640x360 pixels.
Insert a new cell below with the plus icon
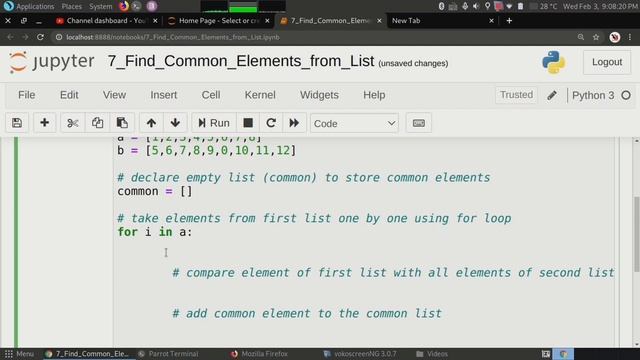tap(44, 123)
